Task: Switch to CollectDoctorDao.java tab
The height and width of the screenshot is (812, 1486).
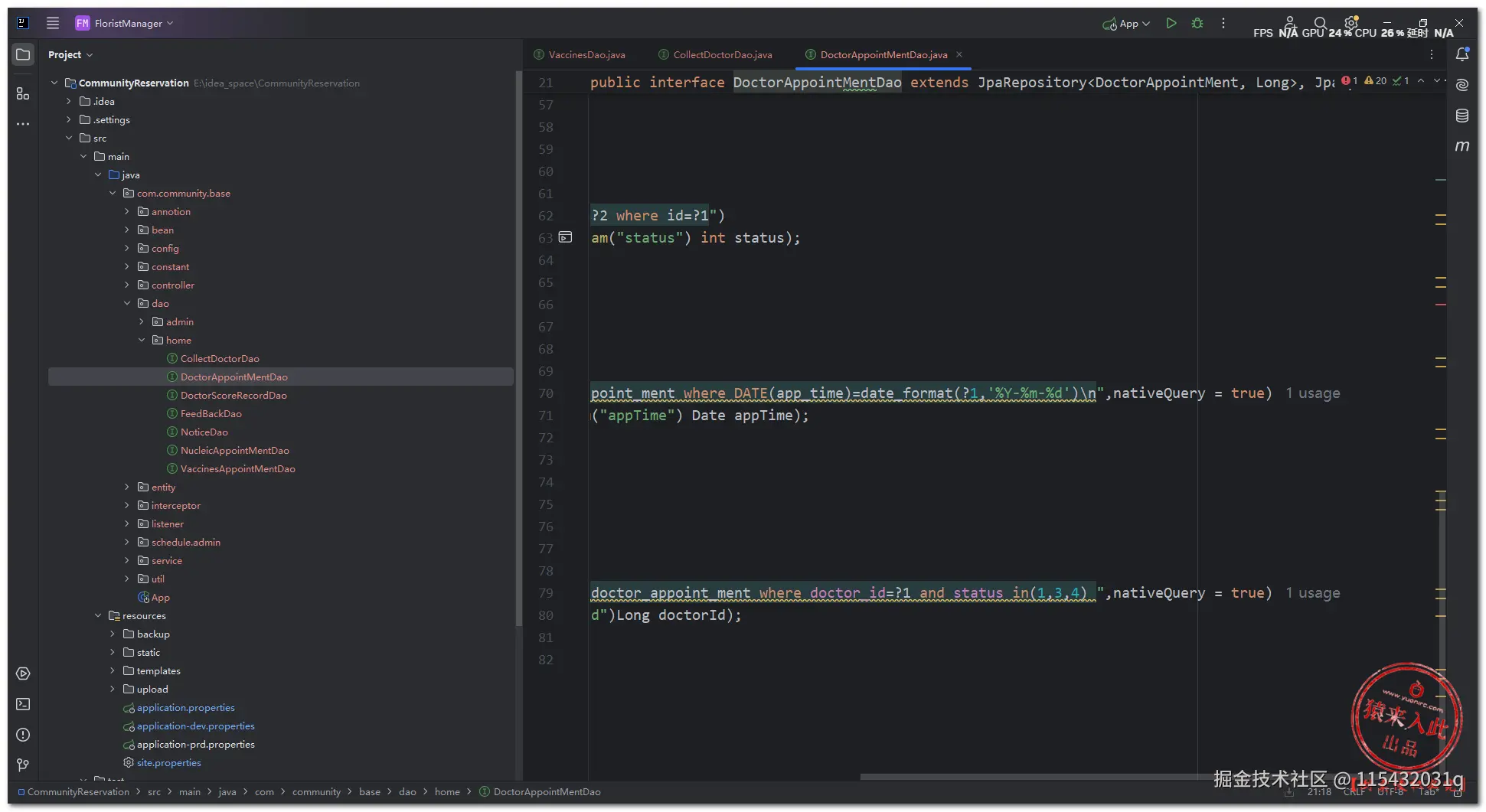Action: [715, 54]
